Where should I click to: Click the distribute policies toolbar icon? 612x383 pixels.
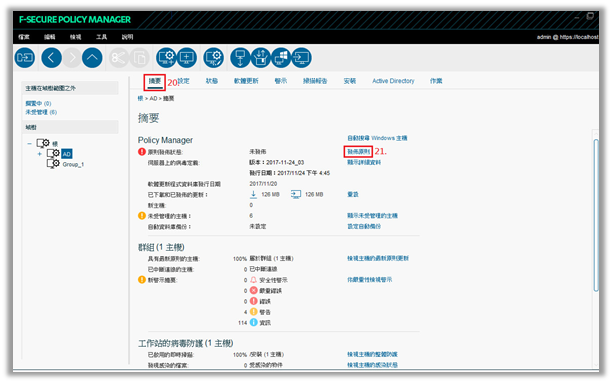tap(25, 58)
